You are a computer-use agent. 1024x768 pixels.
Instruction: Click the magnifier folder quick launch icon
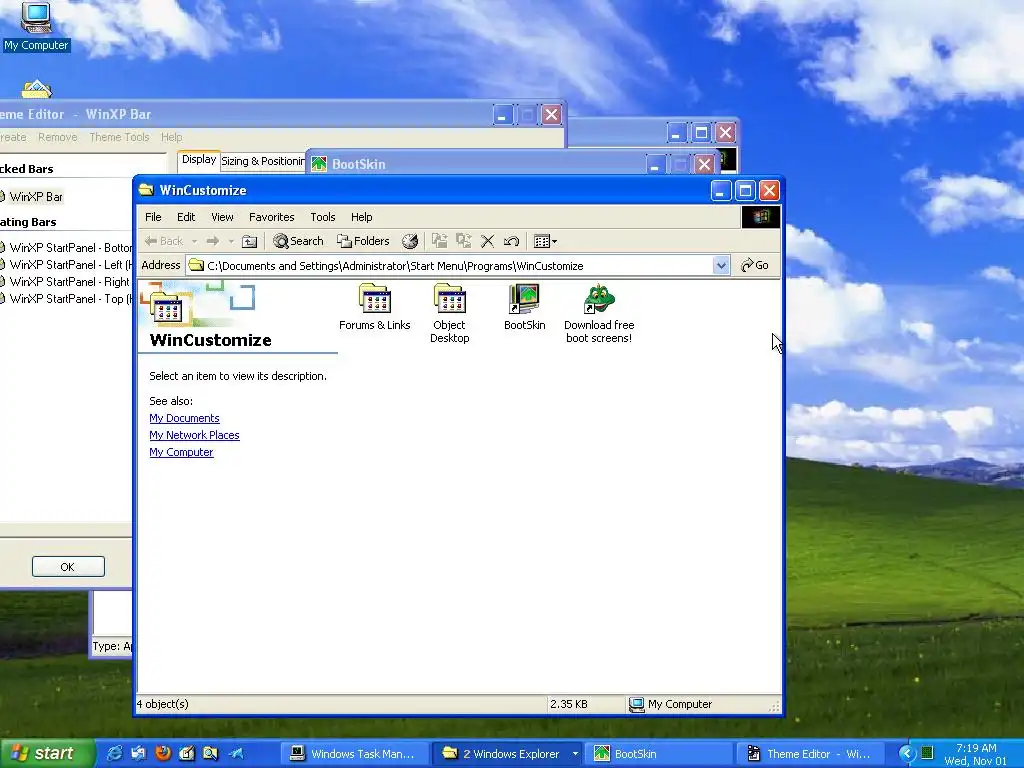[210, 754]
